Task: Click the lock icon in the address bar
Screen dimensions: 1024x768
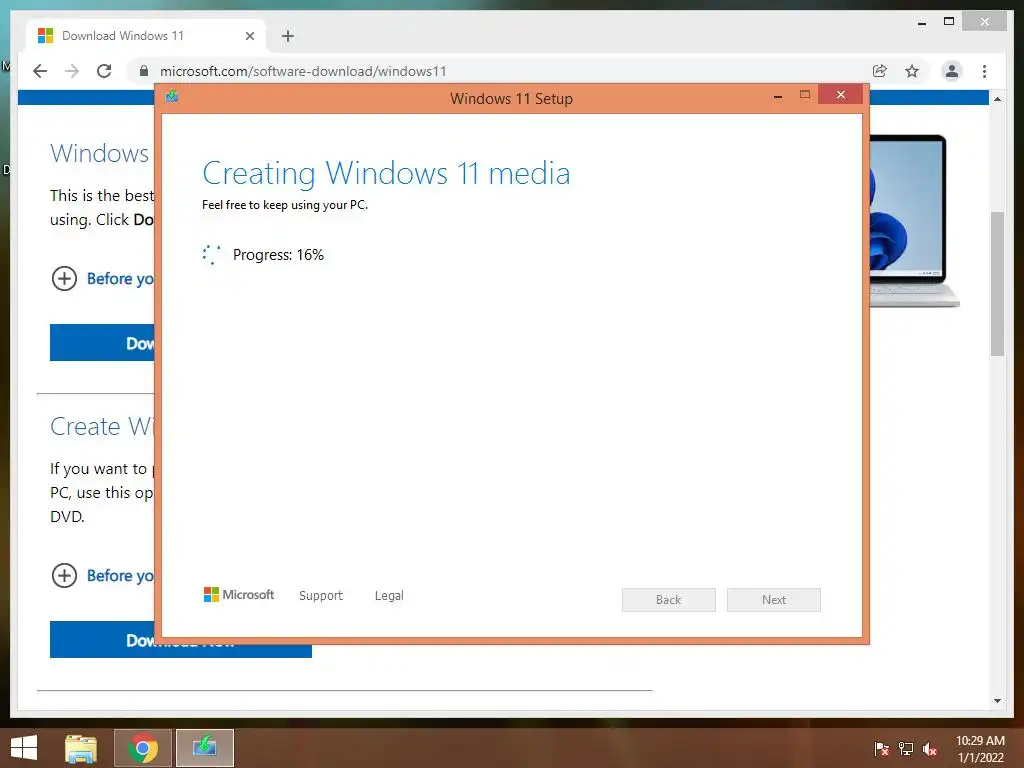Action: (x=144, y=71)
